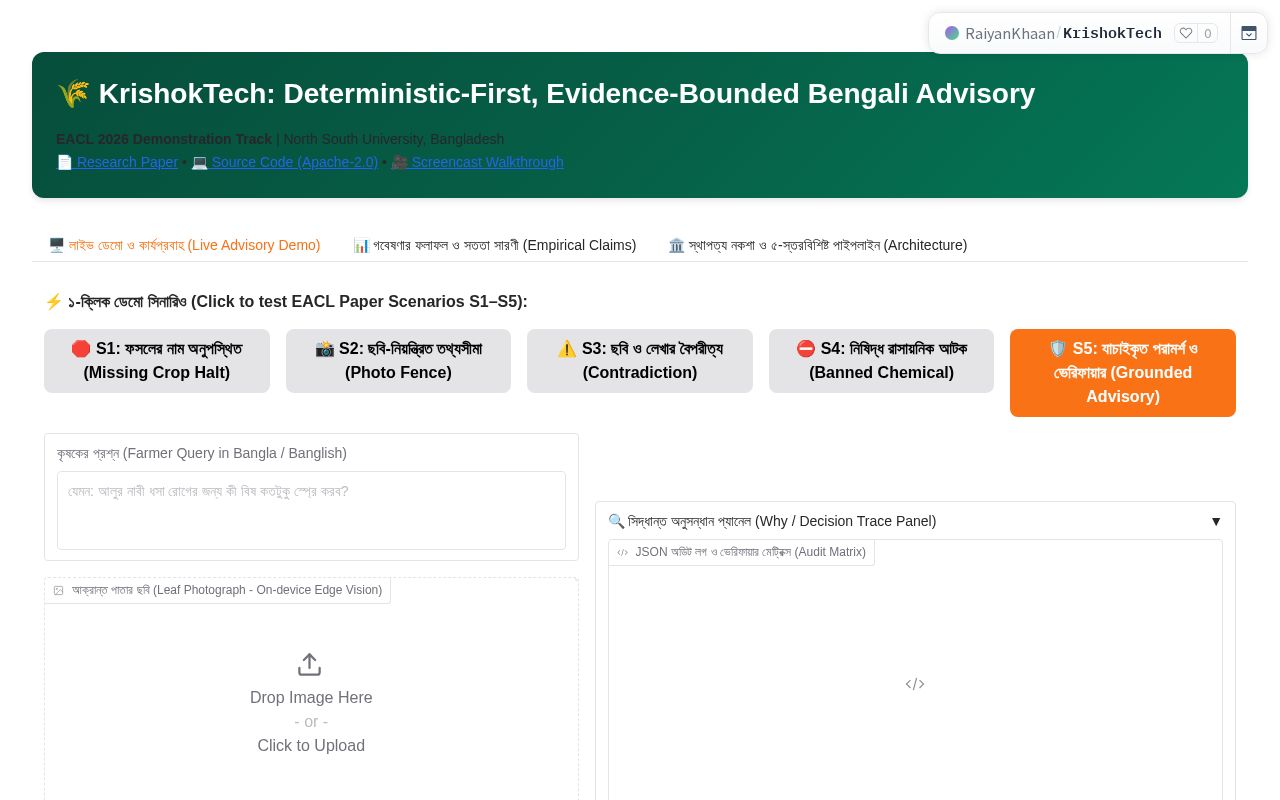Switch to the Empirical Claims tab

click(x=494, y=245)
